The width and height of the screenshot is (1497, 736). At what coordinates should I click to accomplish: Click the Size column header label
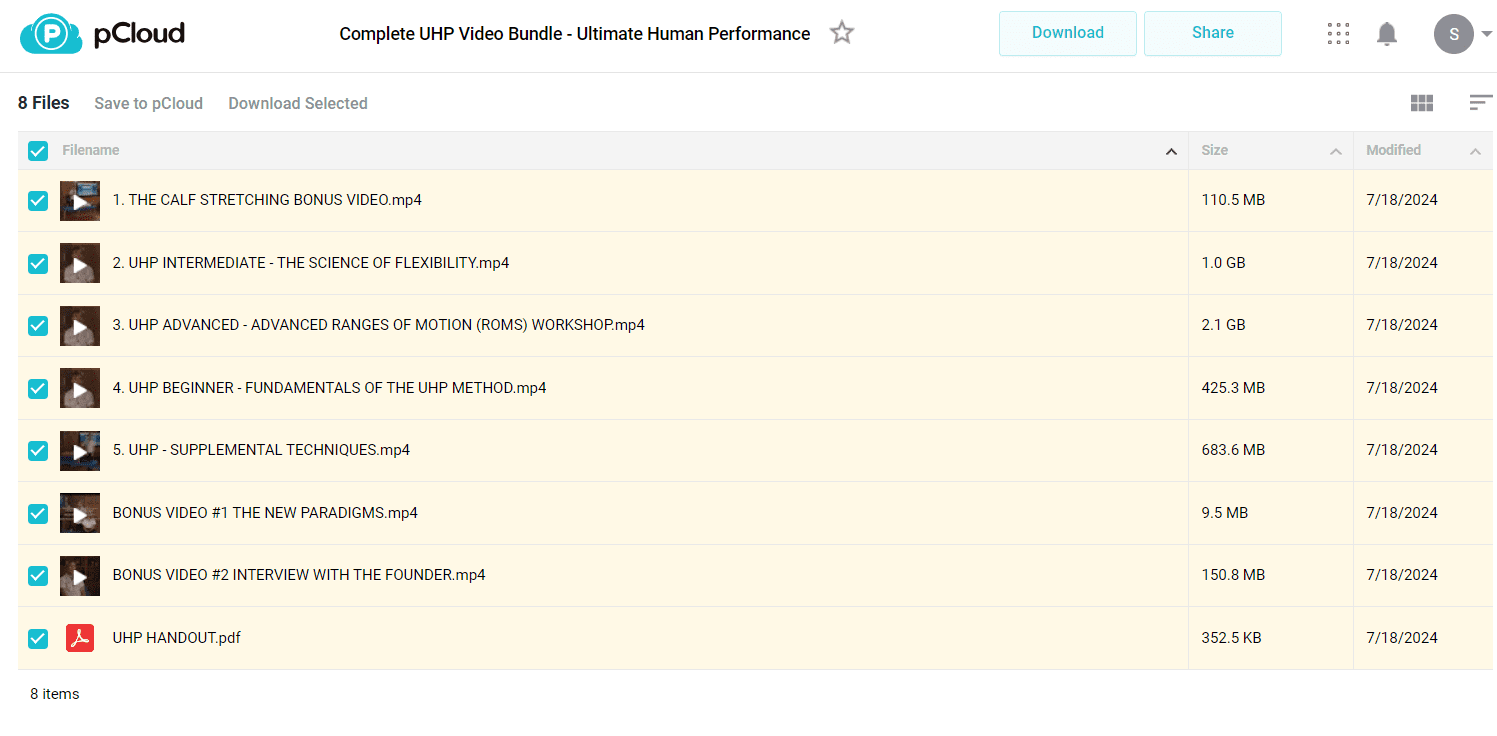tap(1215, 150)
